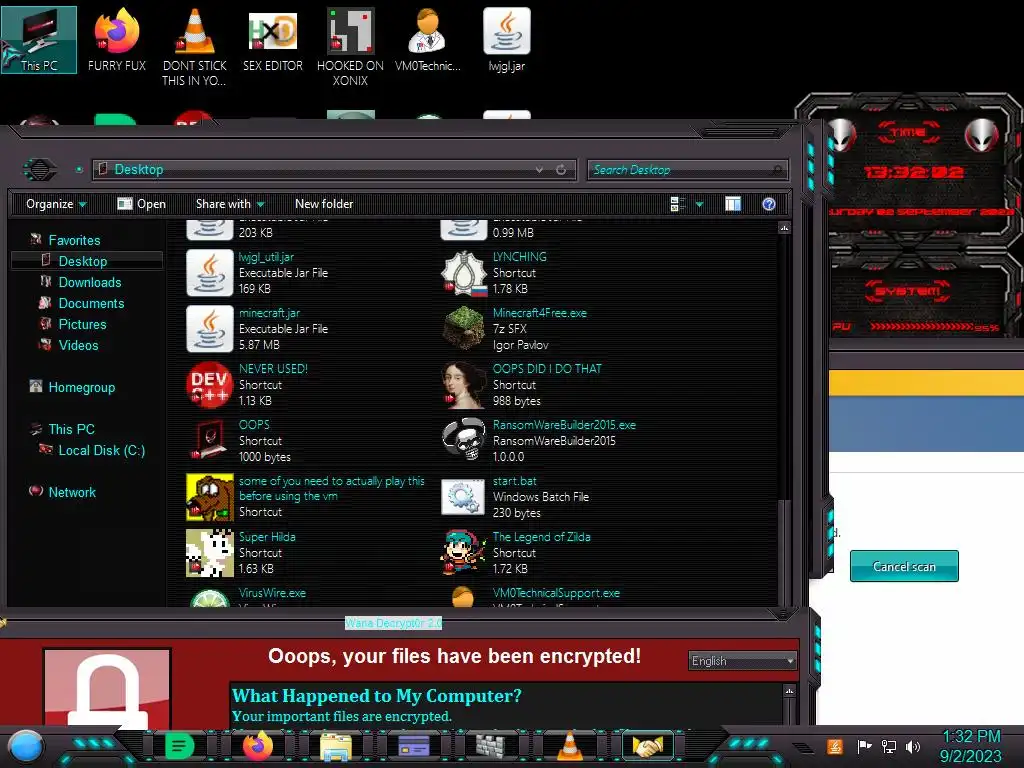1024x768 pixels.
Task: Open the English language dropdown in Wana Decryptor
Action: click(x=743, y=661)
